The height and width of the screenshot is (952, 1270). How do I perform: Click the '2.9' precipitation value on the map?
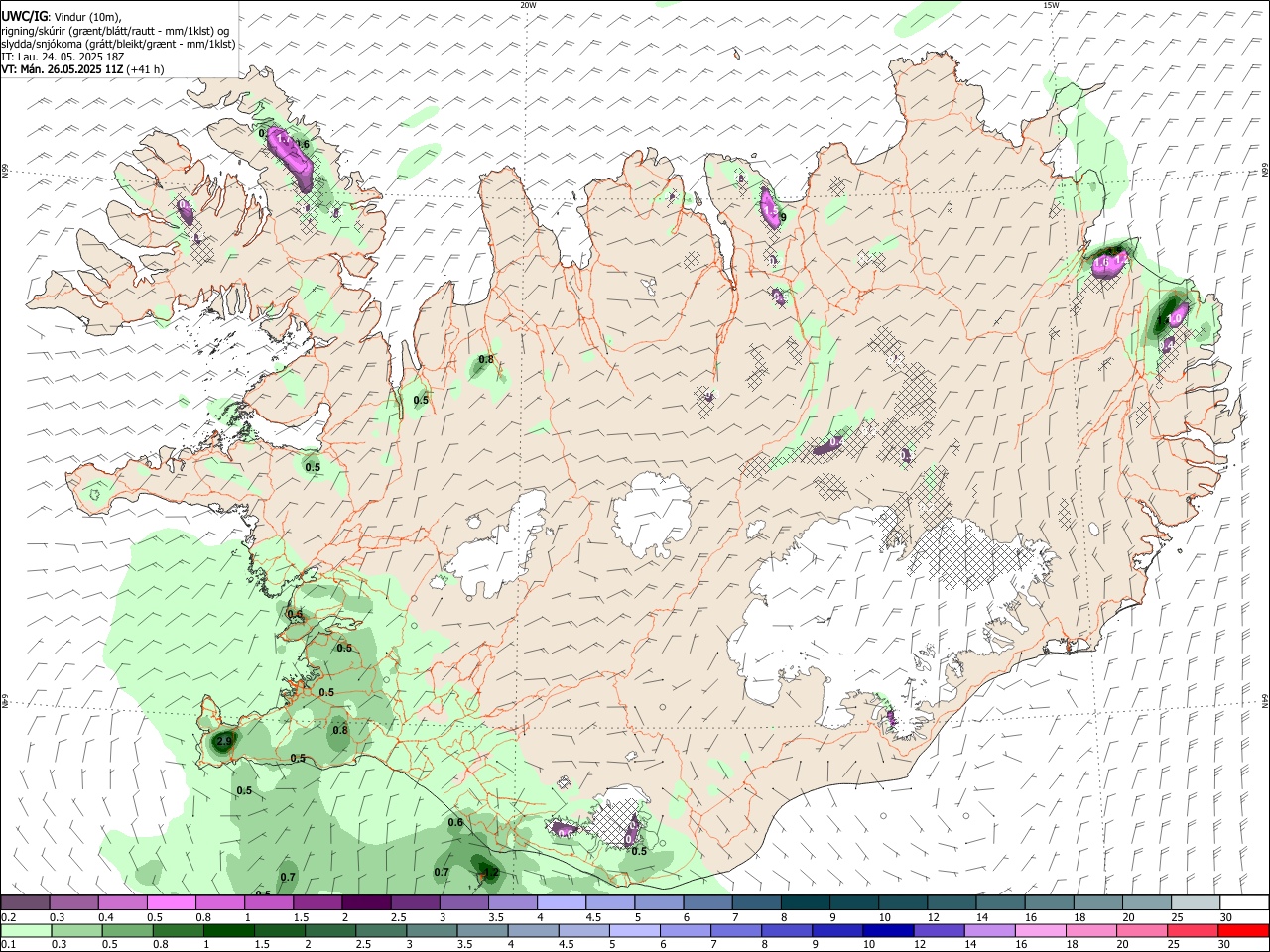(224, 741)
